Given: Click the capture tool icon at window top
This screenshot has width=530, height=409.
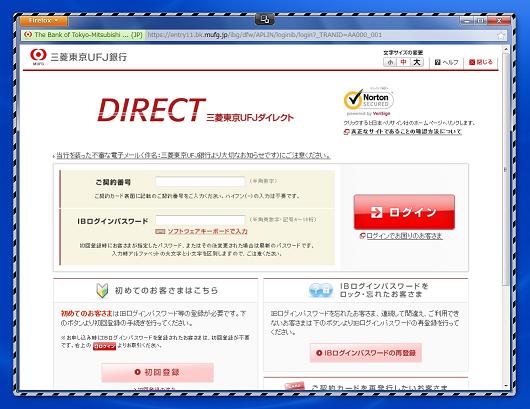Looking at the screenshot, I should 265,19.
